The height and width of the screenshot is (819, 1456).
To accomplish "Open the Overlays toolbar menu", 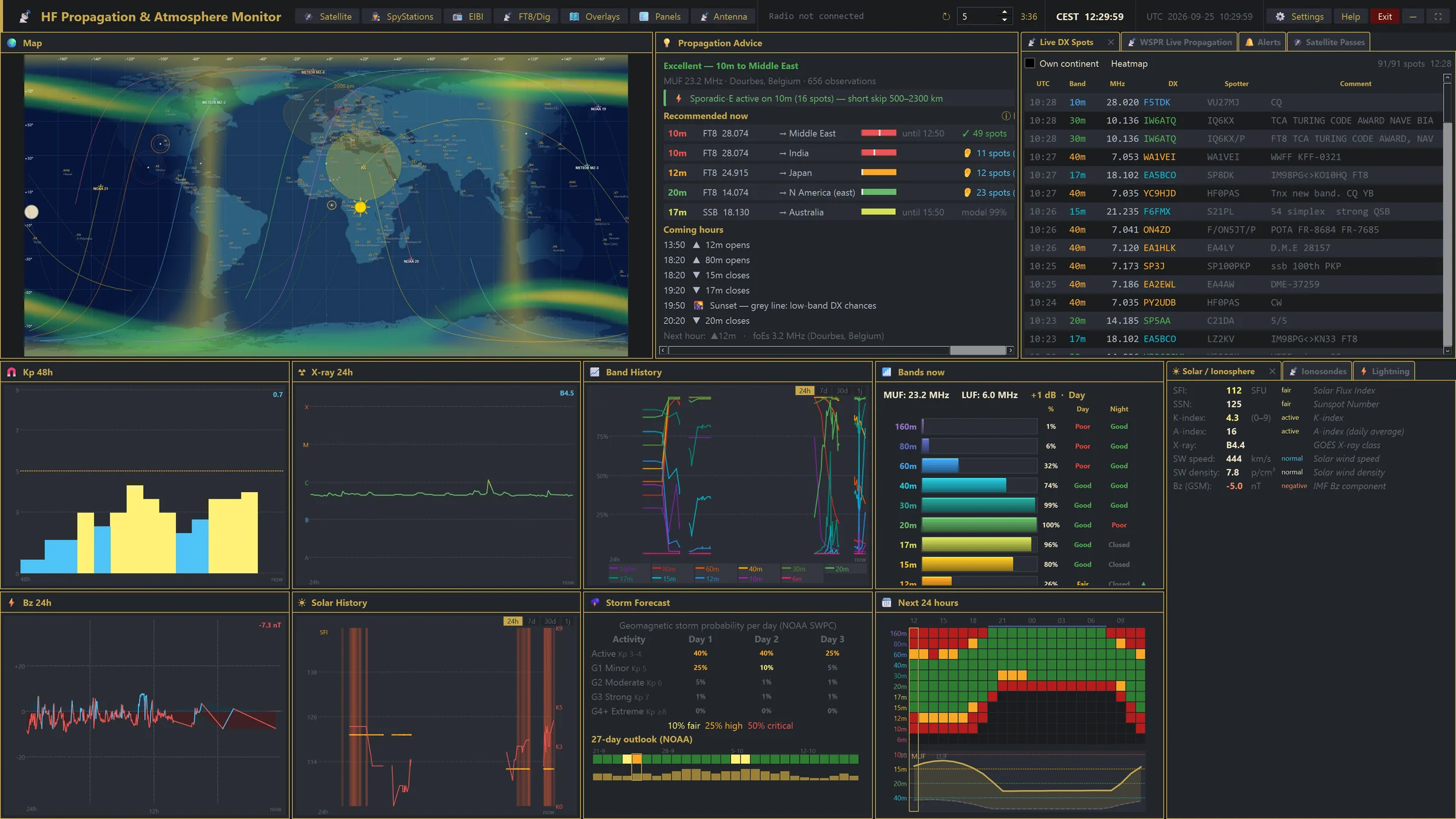I will [x=595, y=16].
